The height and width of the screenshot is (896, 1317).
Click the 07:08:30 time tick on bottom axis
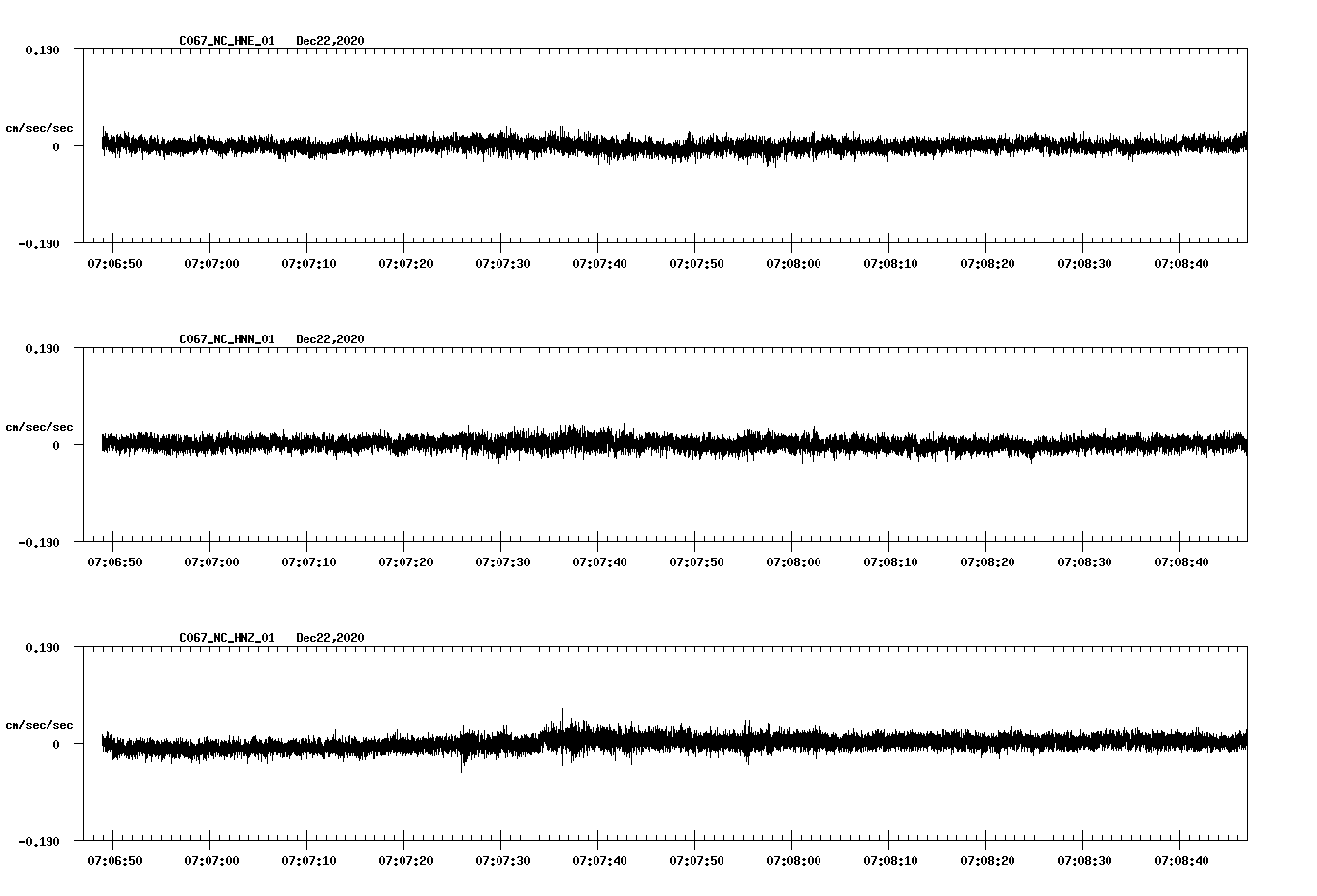pos(1082,858)
